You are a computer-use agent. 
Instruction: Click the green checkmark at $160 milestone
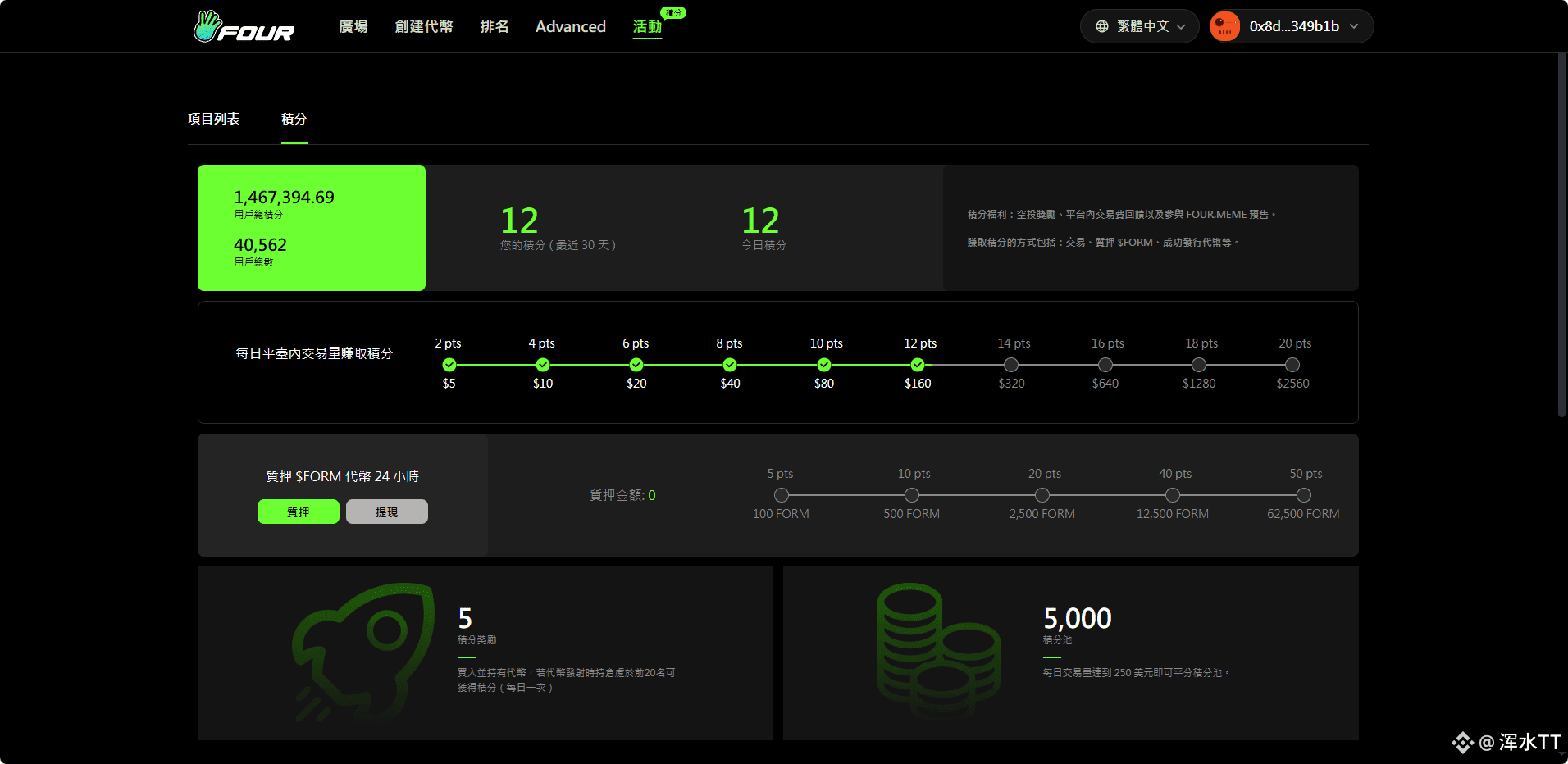click(x=918, y=365)
